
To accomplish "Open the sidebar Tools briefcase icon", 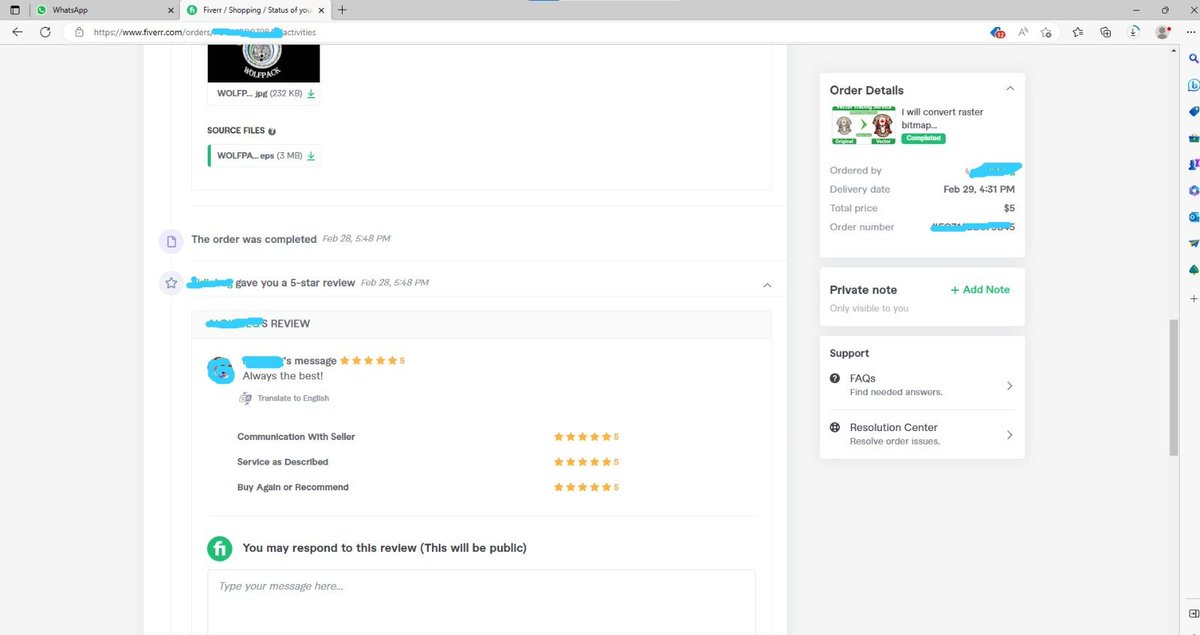I will (x=1193, y=137).
